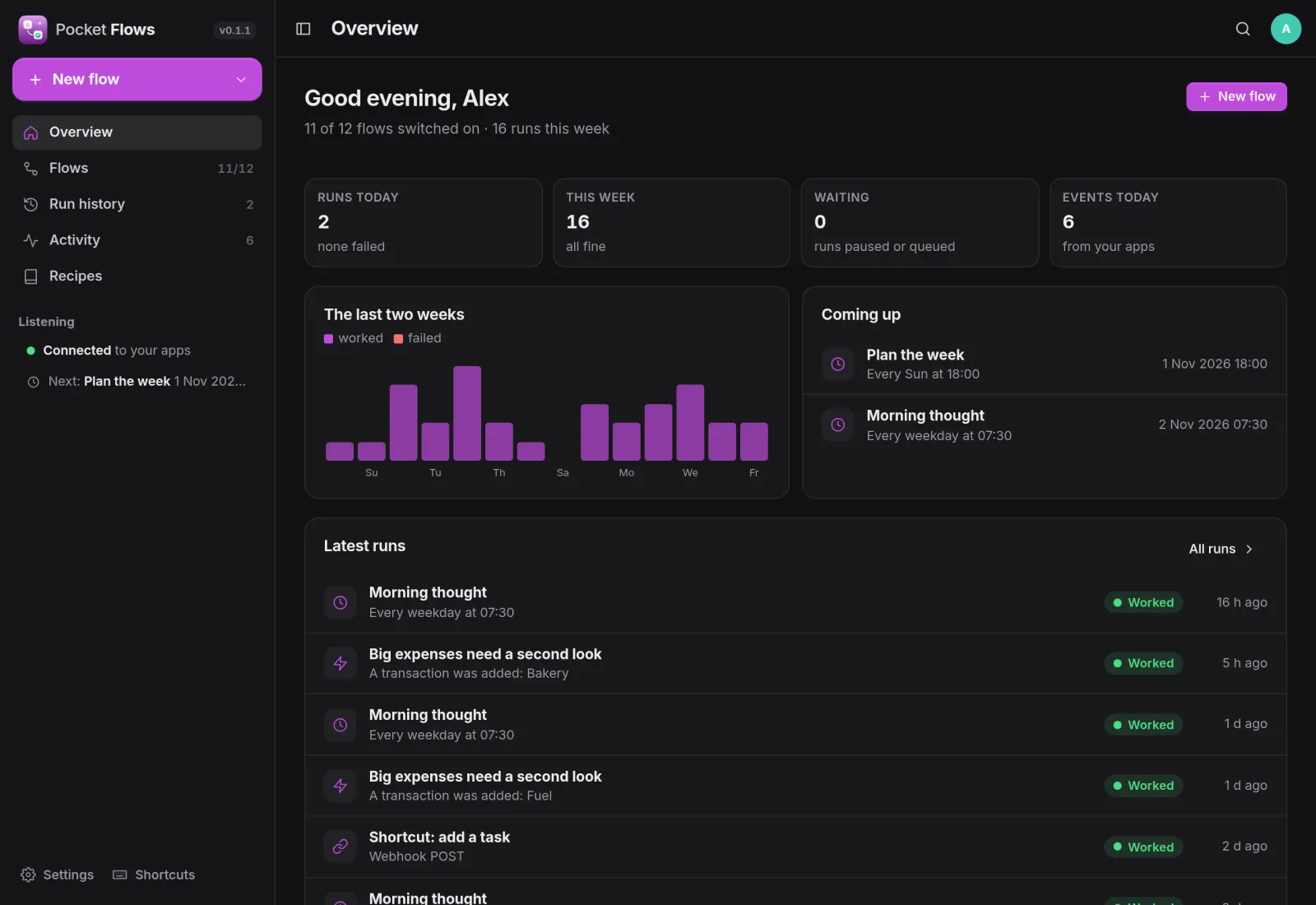This screenshot has width=1316, height=905.
Task: Click '2 Nov 2026 07:30' in Coming up
Action: [x=1212, y=425]
